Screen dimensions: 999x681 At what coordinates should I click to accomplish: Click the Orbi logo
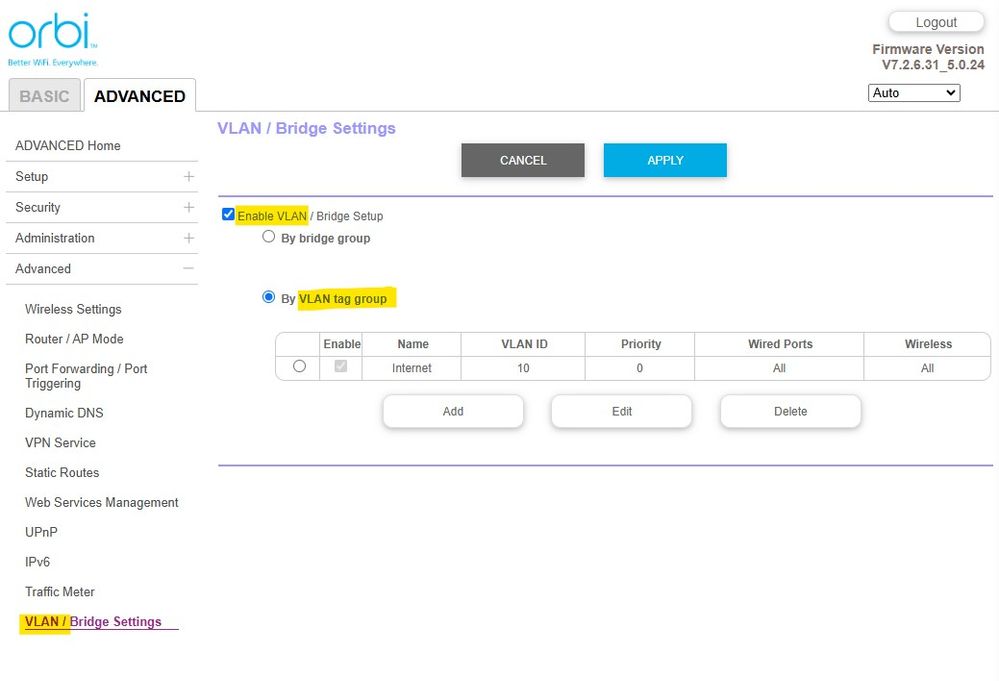click(48, 33)
